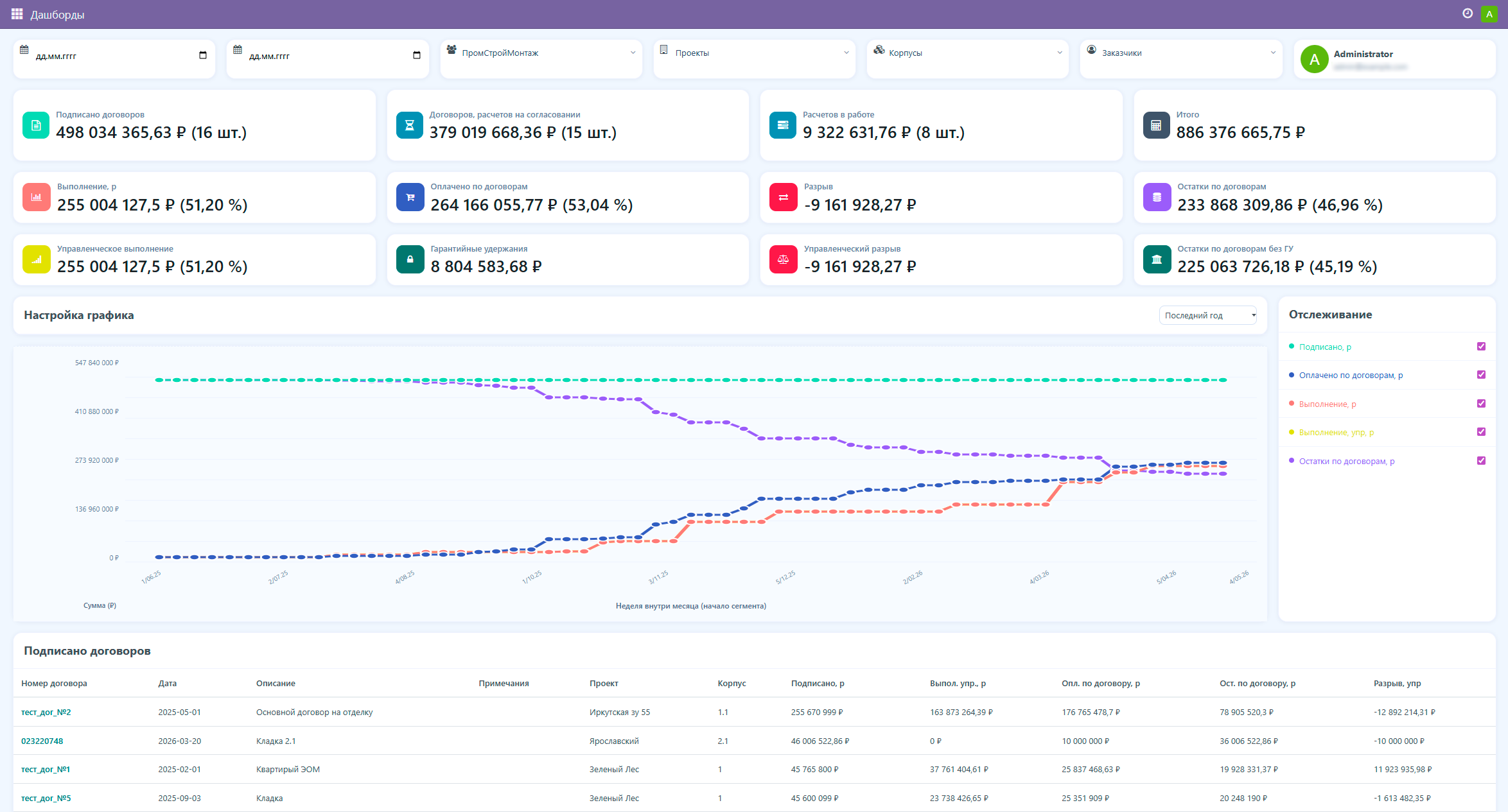The height and width of the screenshot is (812, 1508).
Task: Click the Основной договор на отделку description
Action: 314,712
